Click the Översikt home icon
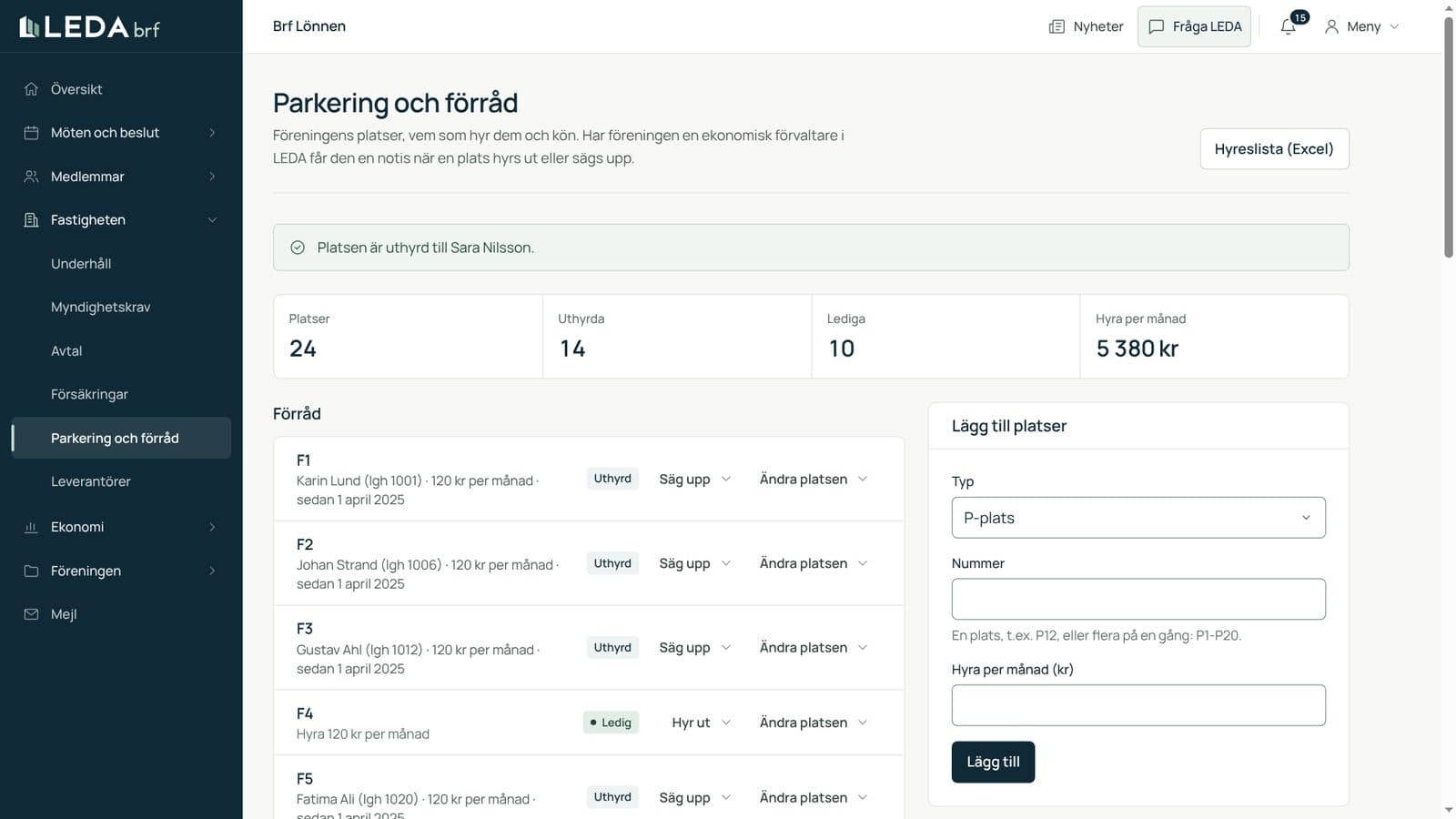The image size is (1456, 819). tap(31, 89)
